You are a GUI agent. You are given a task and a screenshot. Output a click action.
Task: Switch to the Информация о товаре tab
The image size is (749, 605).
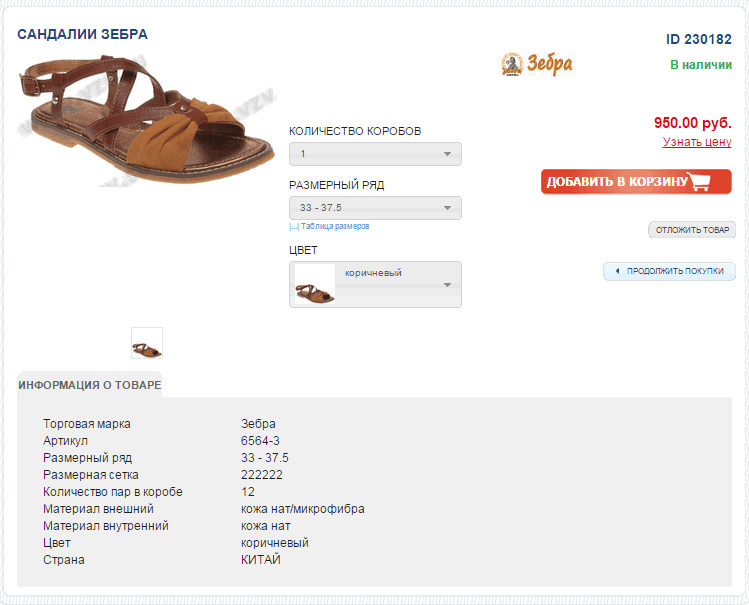[x=90, y=385]
